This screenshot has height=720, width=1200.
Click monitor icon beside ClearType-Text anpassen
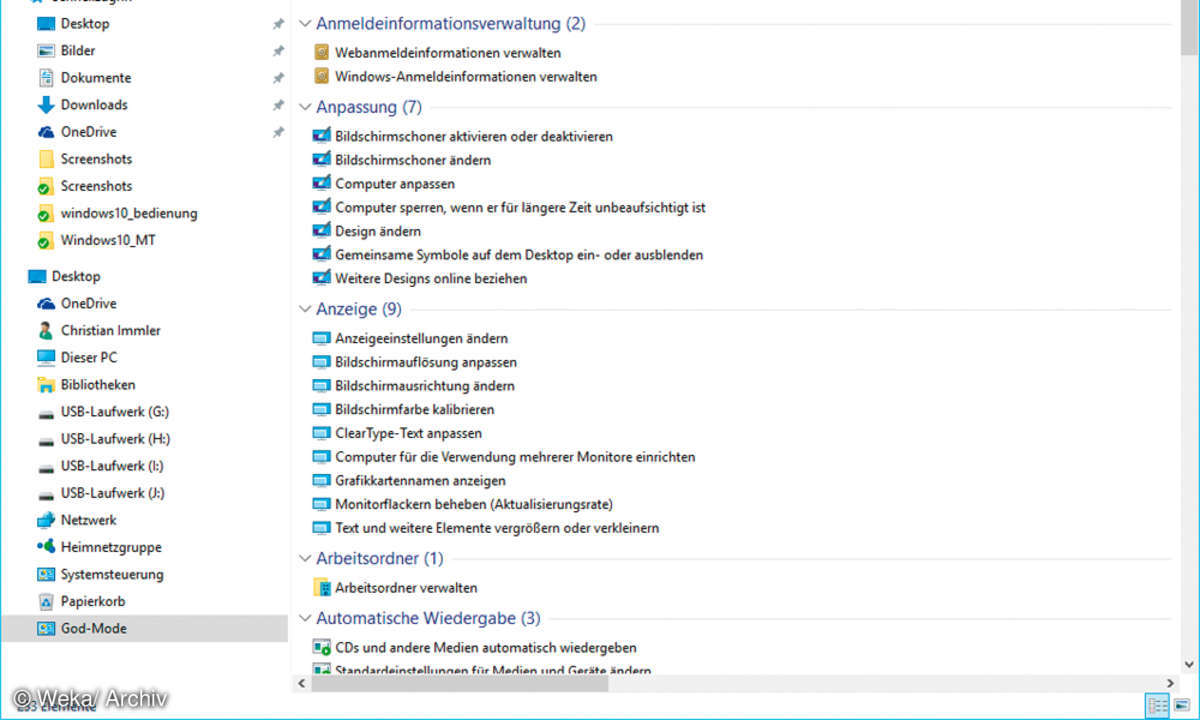click(x=321, y=434)
